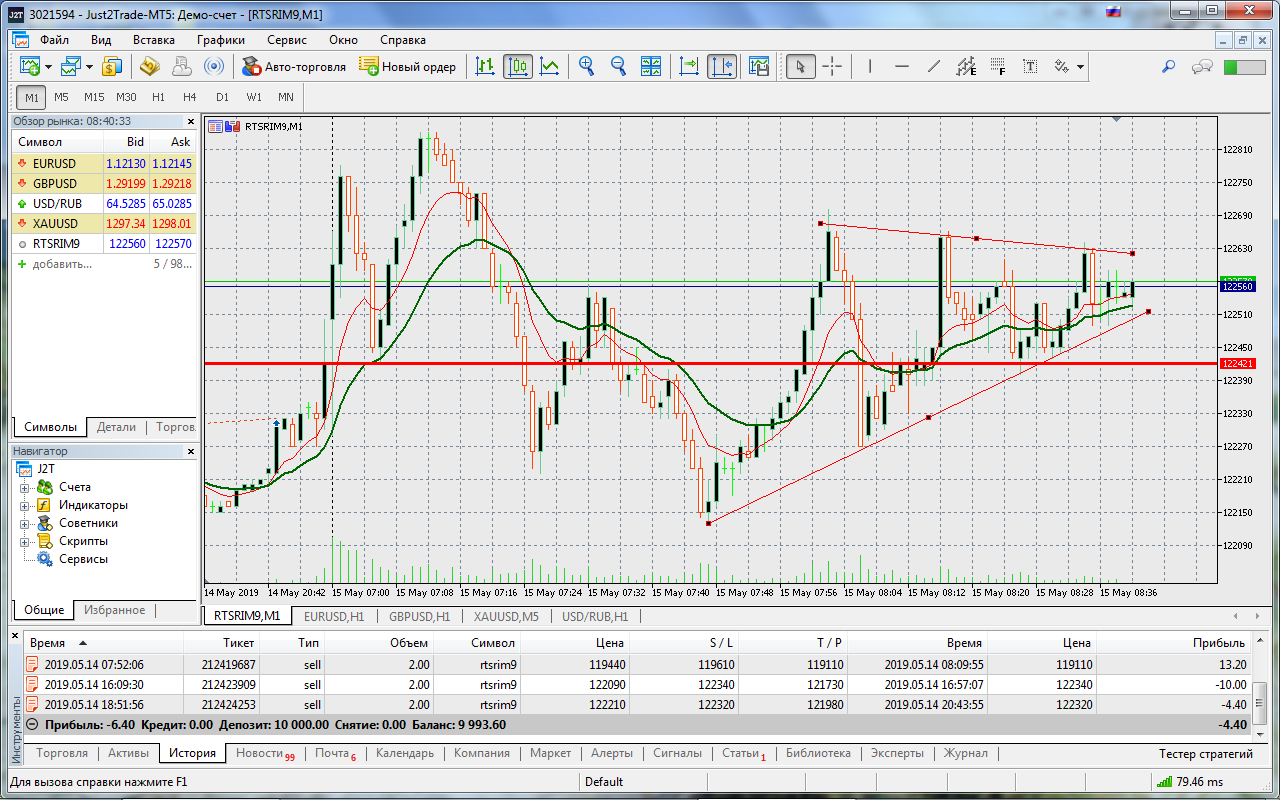Select the vertical line drawing tool
Viewport: 1280px width, 800px height.
tap(870, 67)
